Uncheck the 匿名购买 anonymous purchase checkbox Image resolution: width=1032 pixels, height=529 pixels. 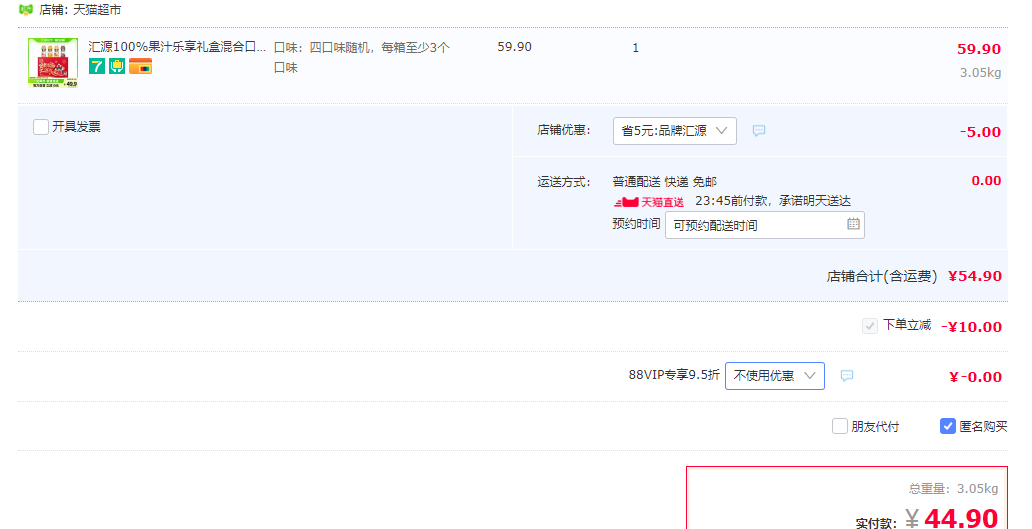click(x=948, y=426)
